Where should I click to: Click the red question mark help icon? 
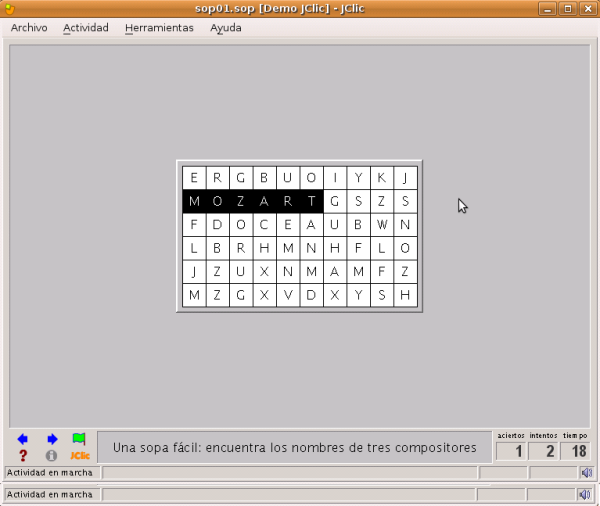tap(23, 455)
